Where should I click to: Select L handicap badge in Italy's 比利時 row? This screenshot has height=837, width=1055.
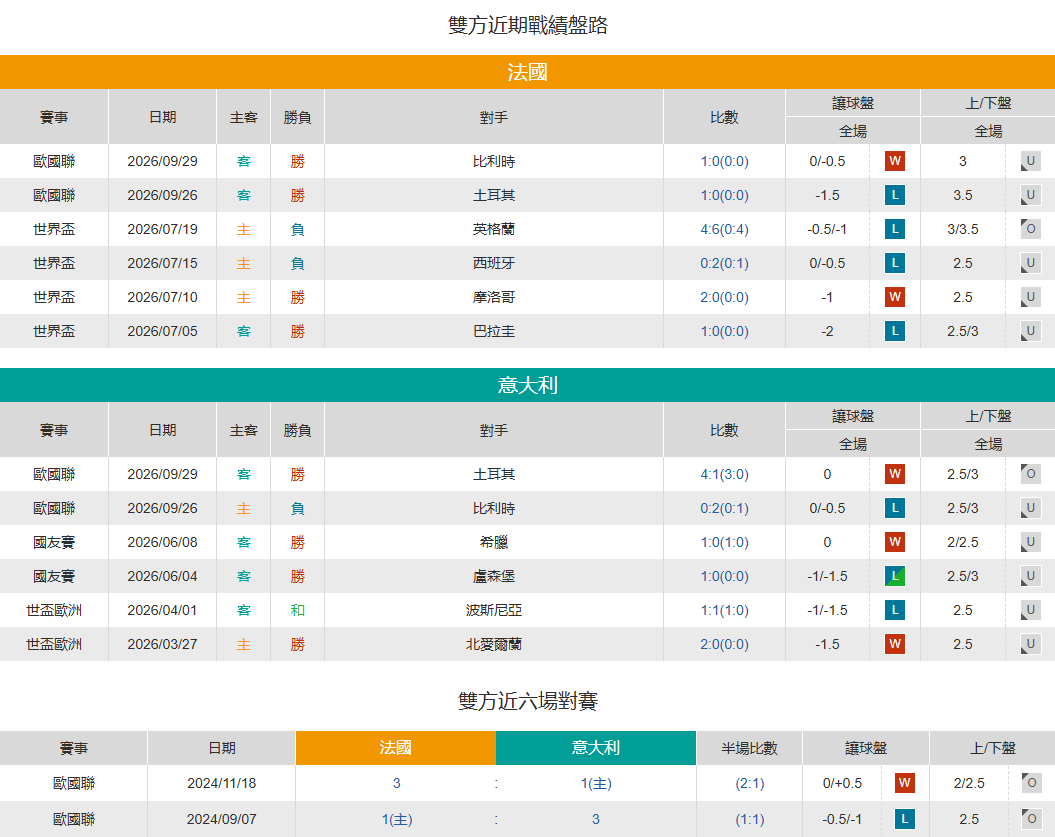pos(894,508)
